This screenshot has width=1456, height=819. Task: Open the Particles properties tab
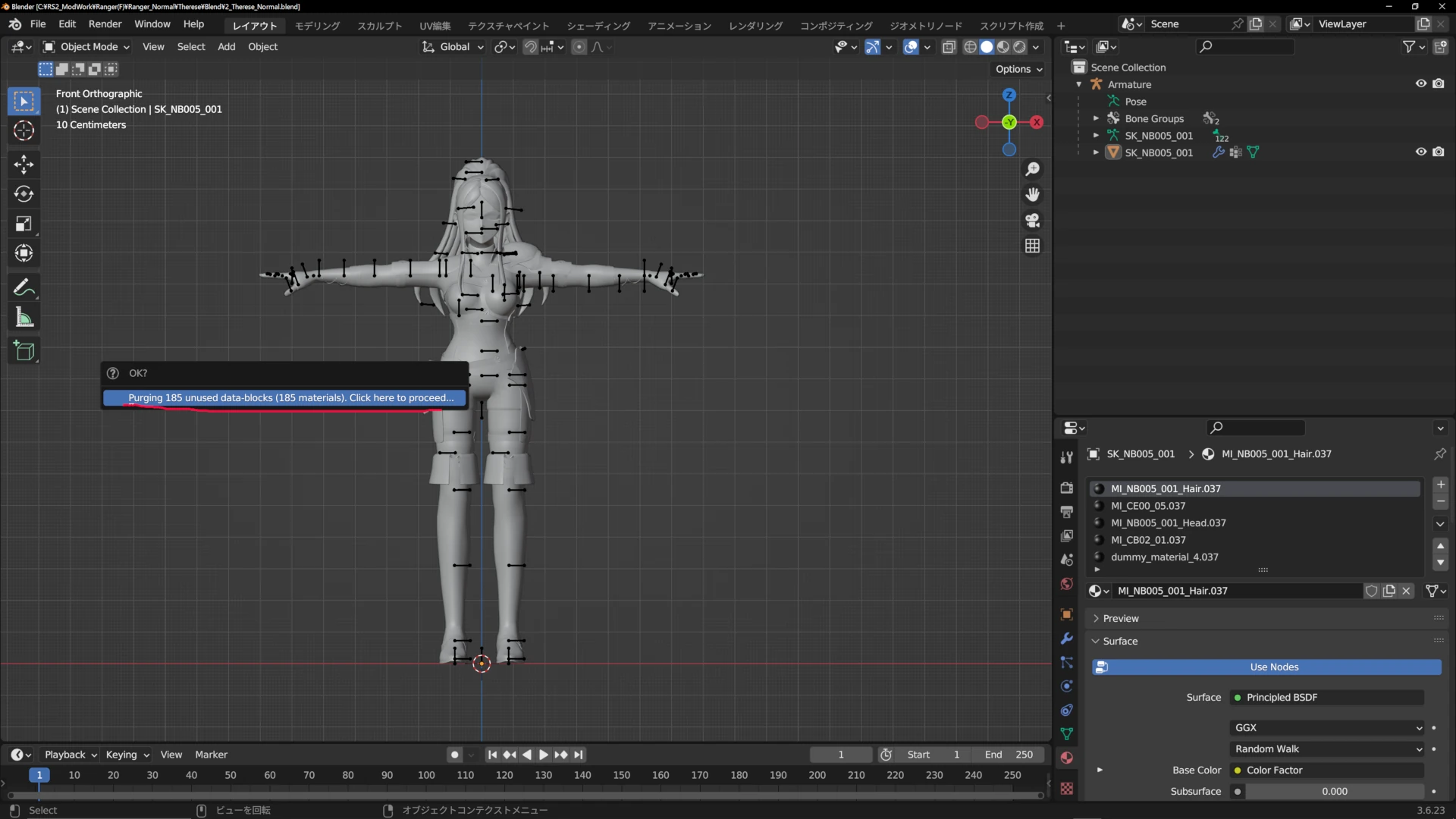[x=1066, y=662]
